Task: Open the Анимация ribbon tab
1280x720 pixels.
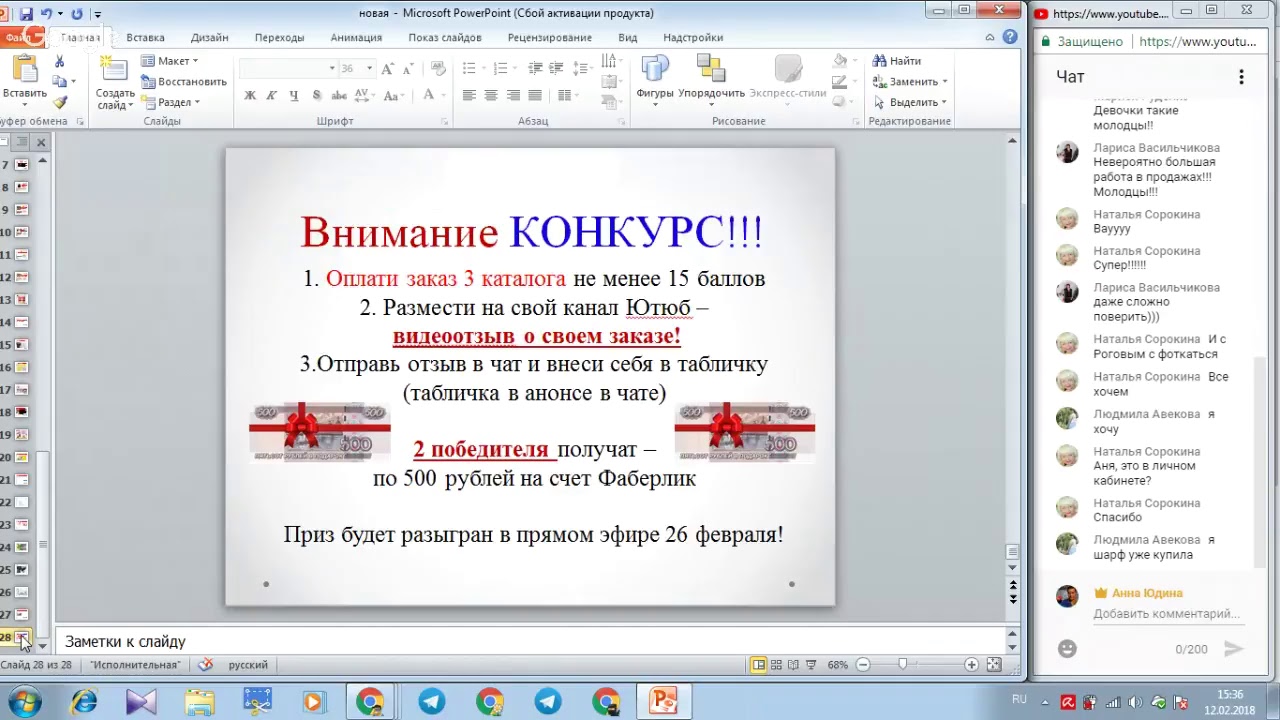Action: click(356, 37)
